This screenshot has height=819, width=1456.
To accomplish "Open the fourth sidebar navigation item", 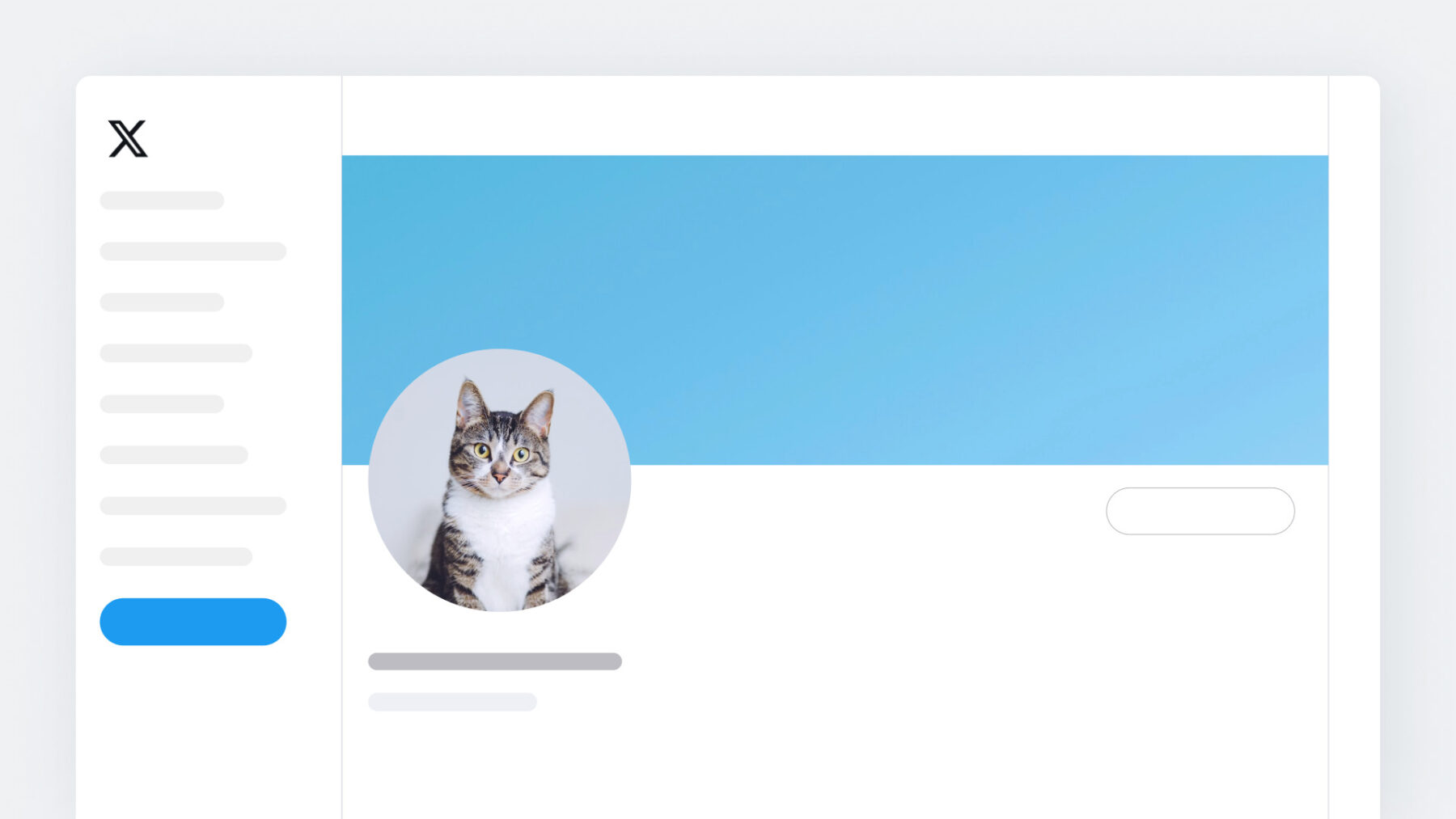I will pos(176,353).
